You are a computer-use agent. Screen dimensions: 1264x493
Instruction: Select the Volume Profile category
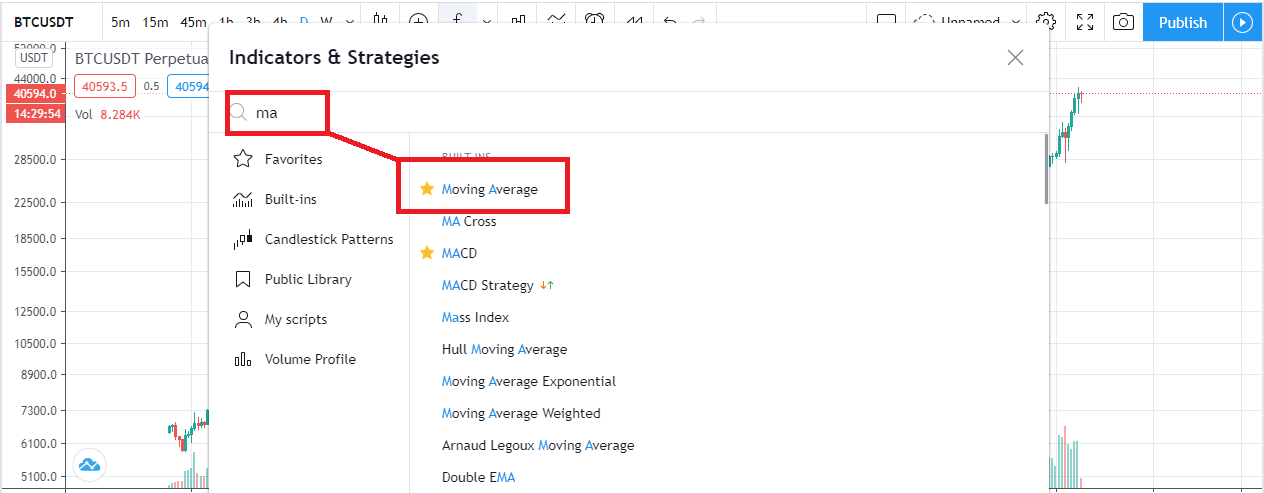(x=310, y=359)
